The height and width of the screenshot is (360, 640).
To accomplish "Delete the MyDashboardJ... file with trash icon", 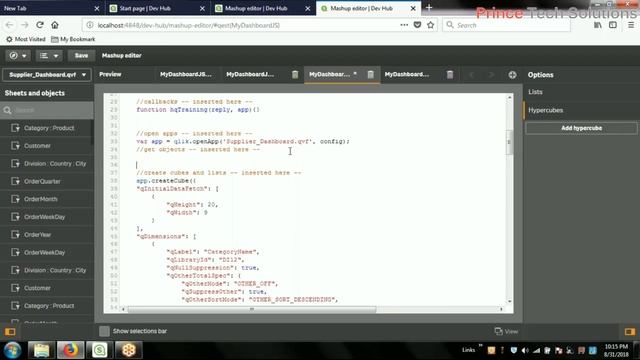I will (x=295, y=74).
